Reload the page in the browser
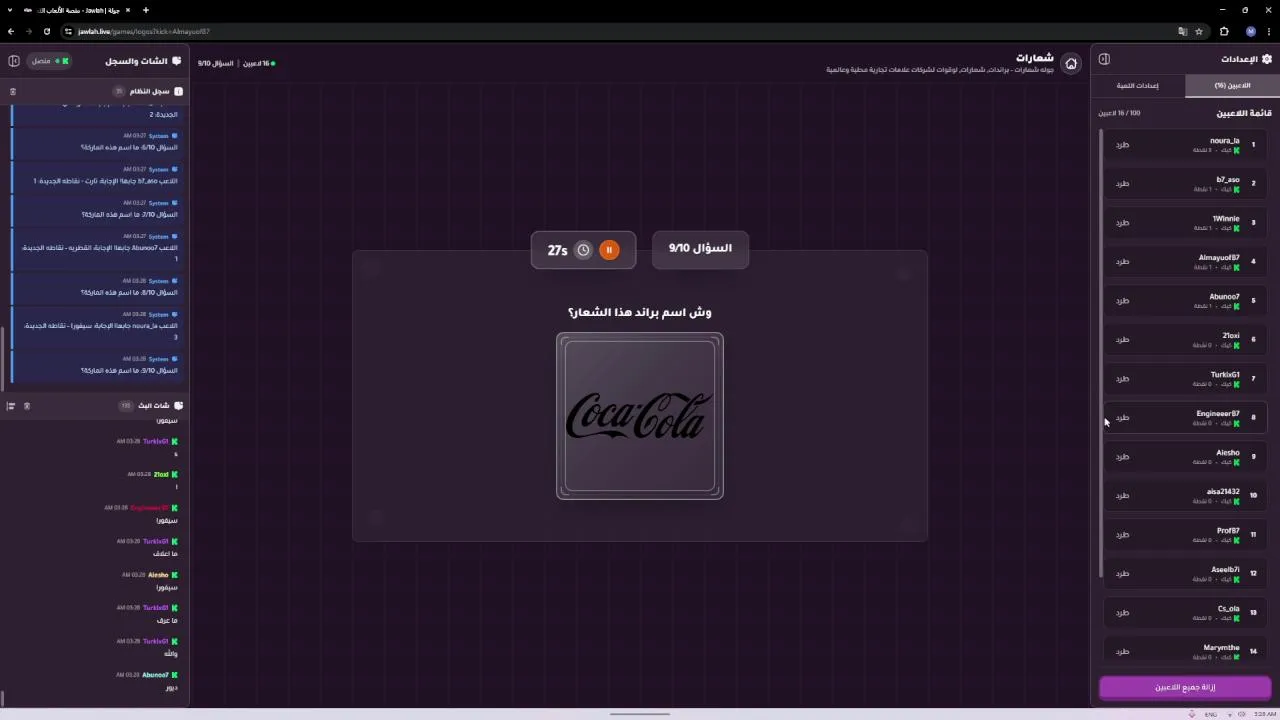 [x=46, y=31]
